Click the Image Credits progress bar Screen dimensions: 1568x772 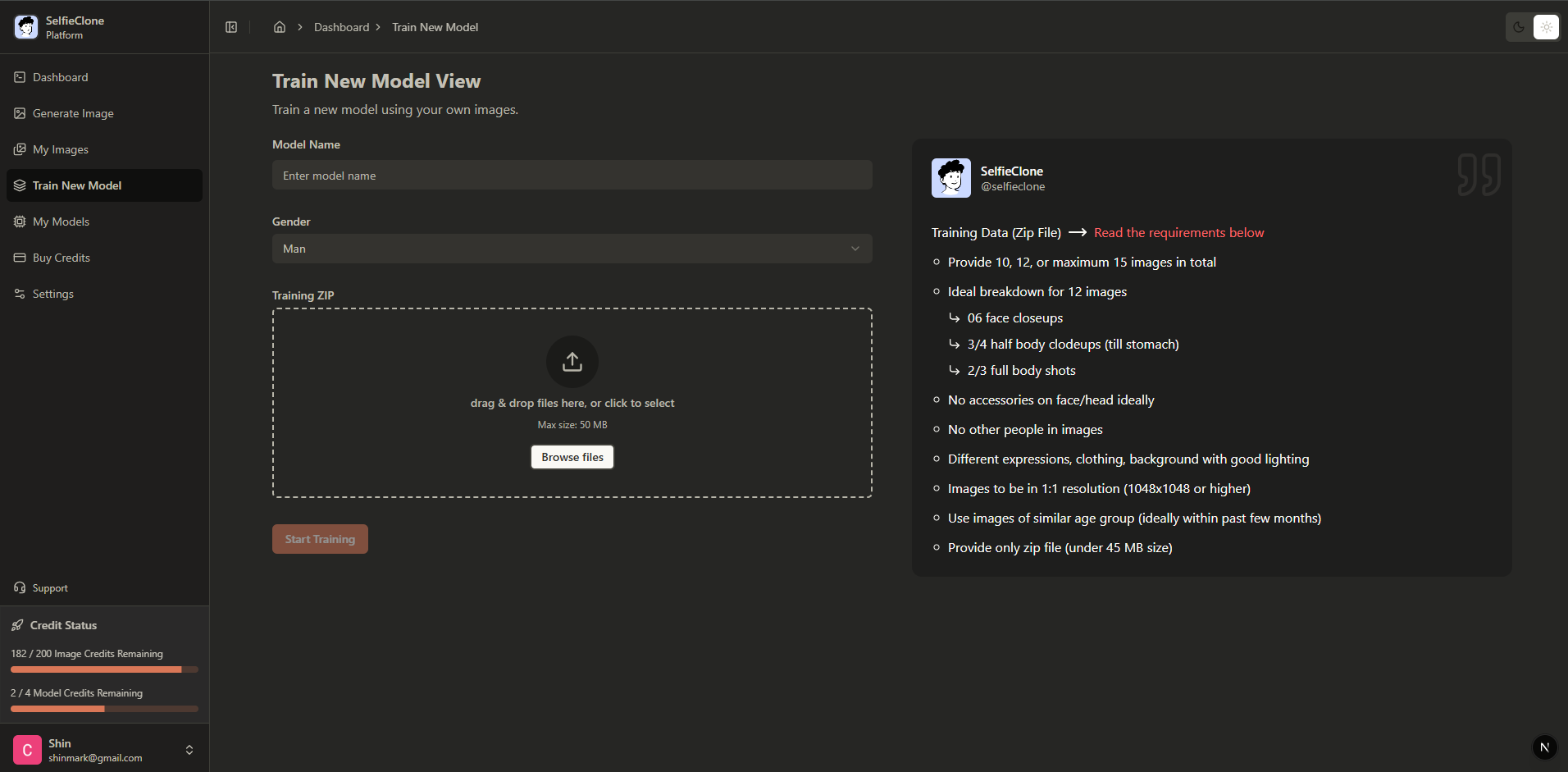coord(103,669)
